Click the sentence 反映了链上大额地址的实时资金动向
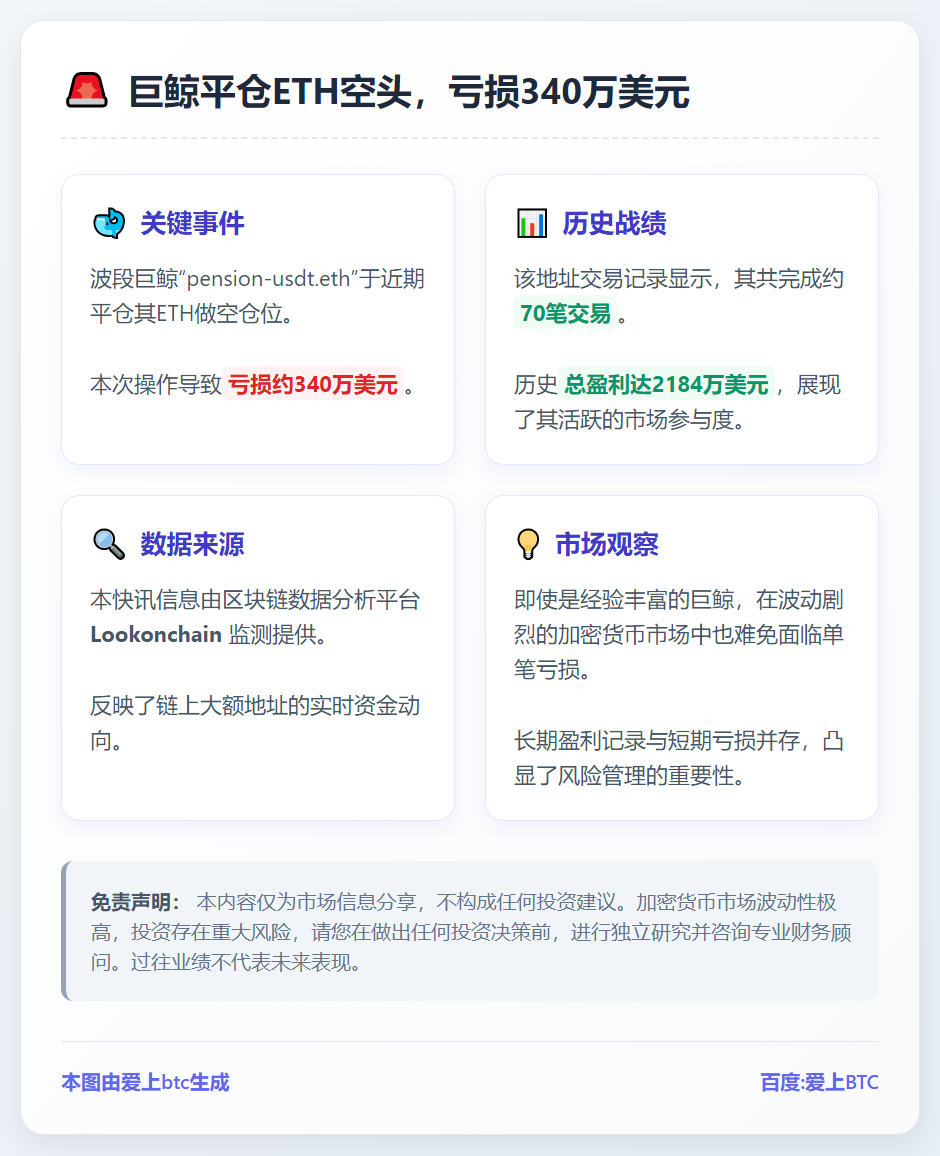The width and height of the screenshot is (940, 1156). [255, 723]
